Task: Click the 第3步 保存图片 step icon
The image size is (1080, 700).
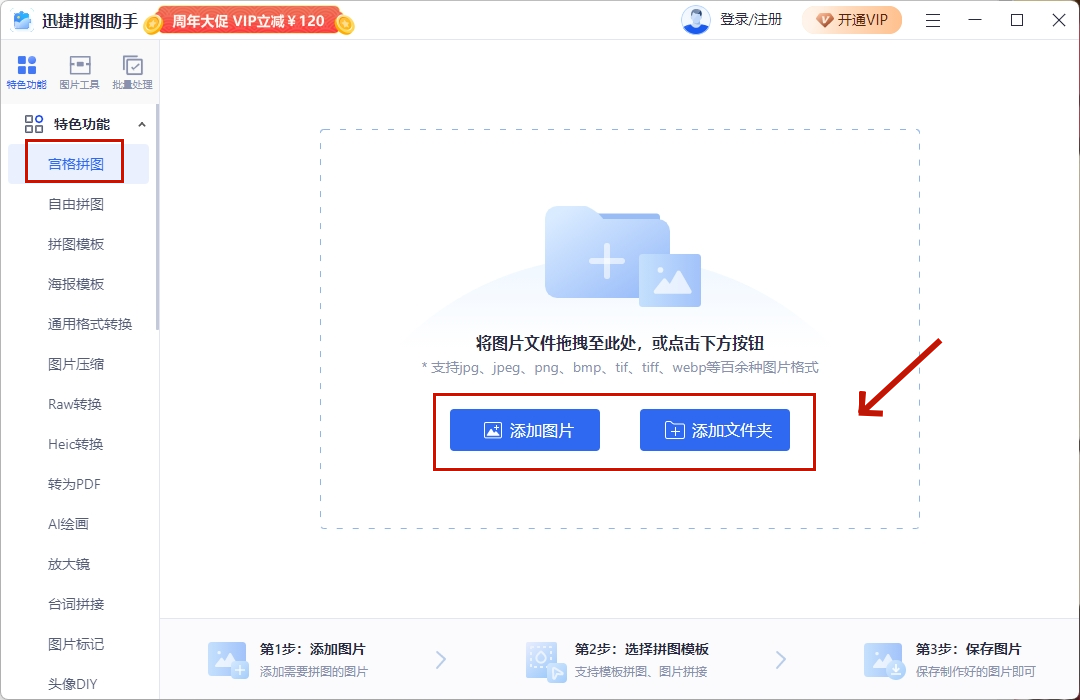Action: coord(883,660)
